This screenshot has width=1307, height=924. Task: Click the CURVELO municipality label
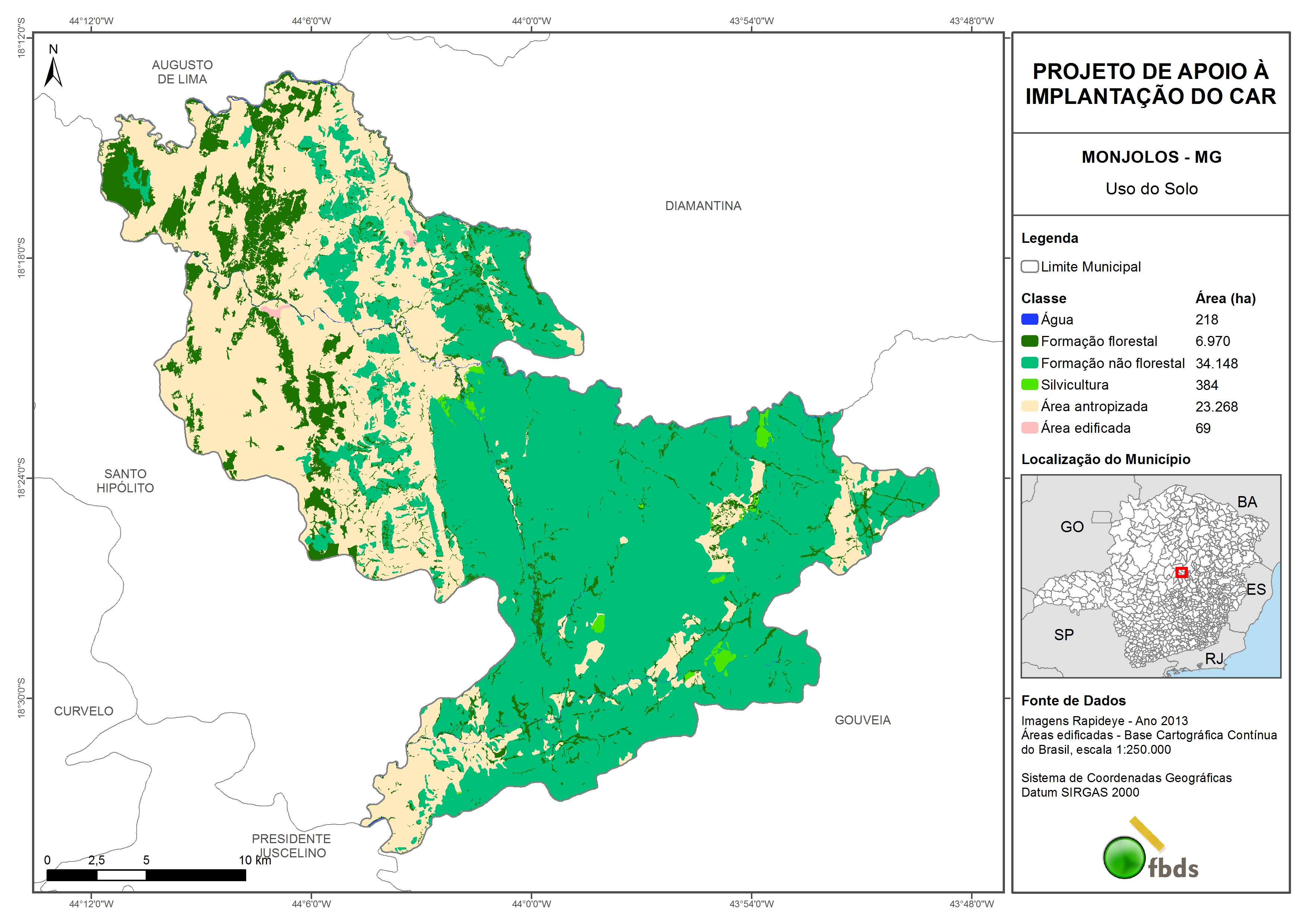point(84,711)
